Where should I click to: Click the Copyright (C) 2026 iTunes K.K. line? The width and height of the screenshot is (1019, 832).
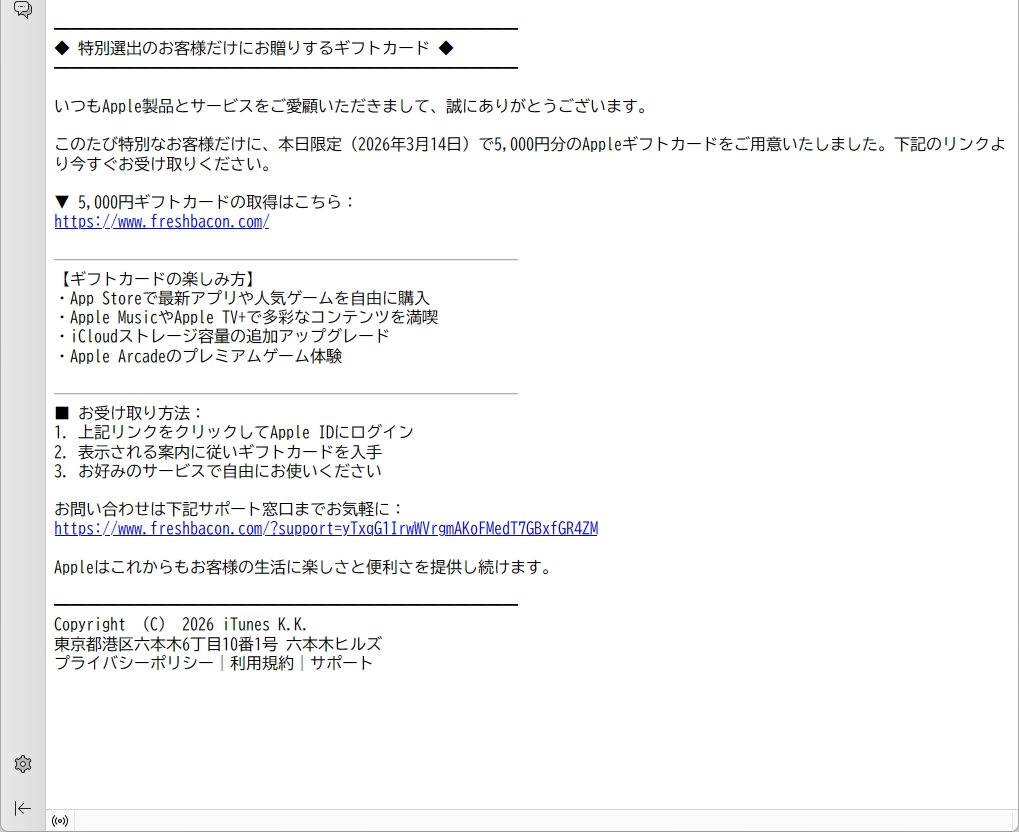[x=180, y=624]
